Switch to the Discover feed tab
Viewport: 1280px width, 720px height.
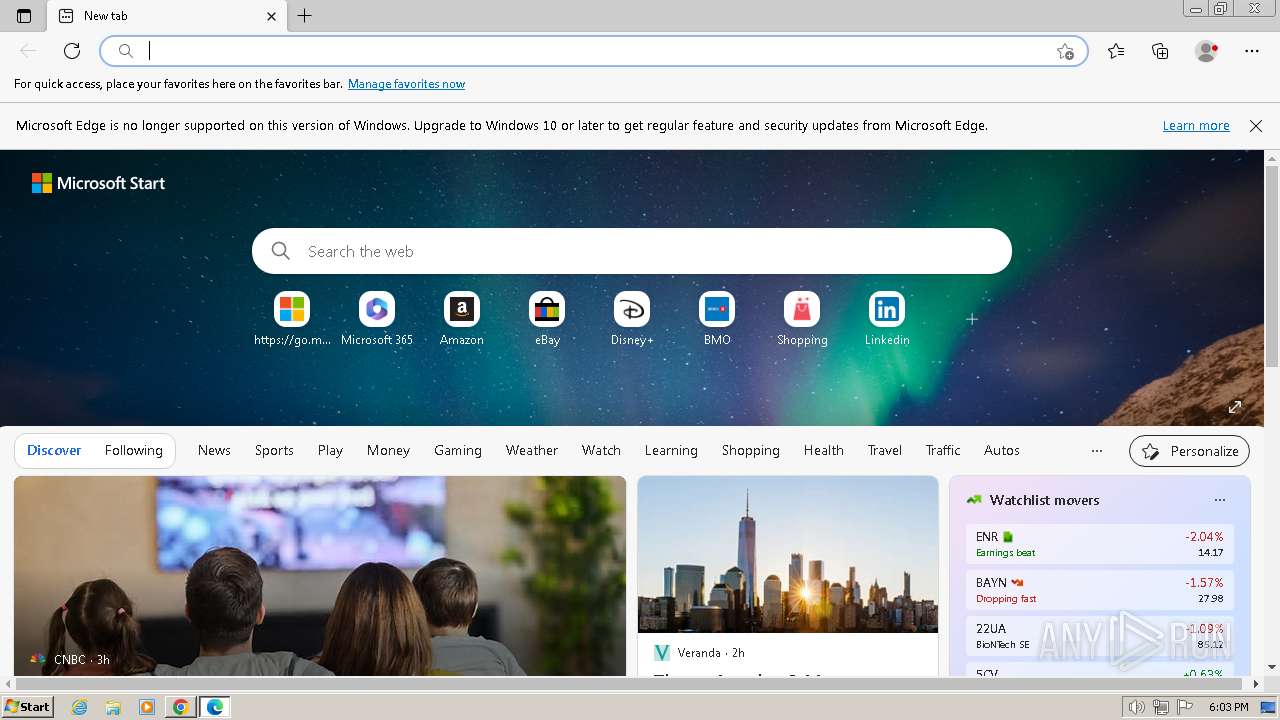[54, 451]
